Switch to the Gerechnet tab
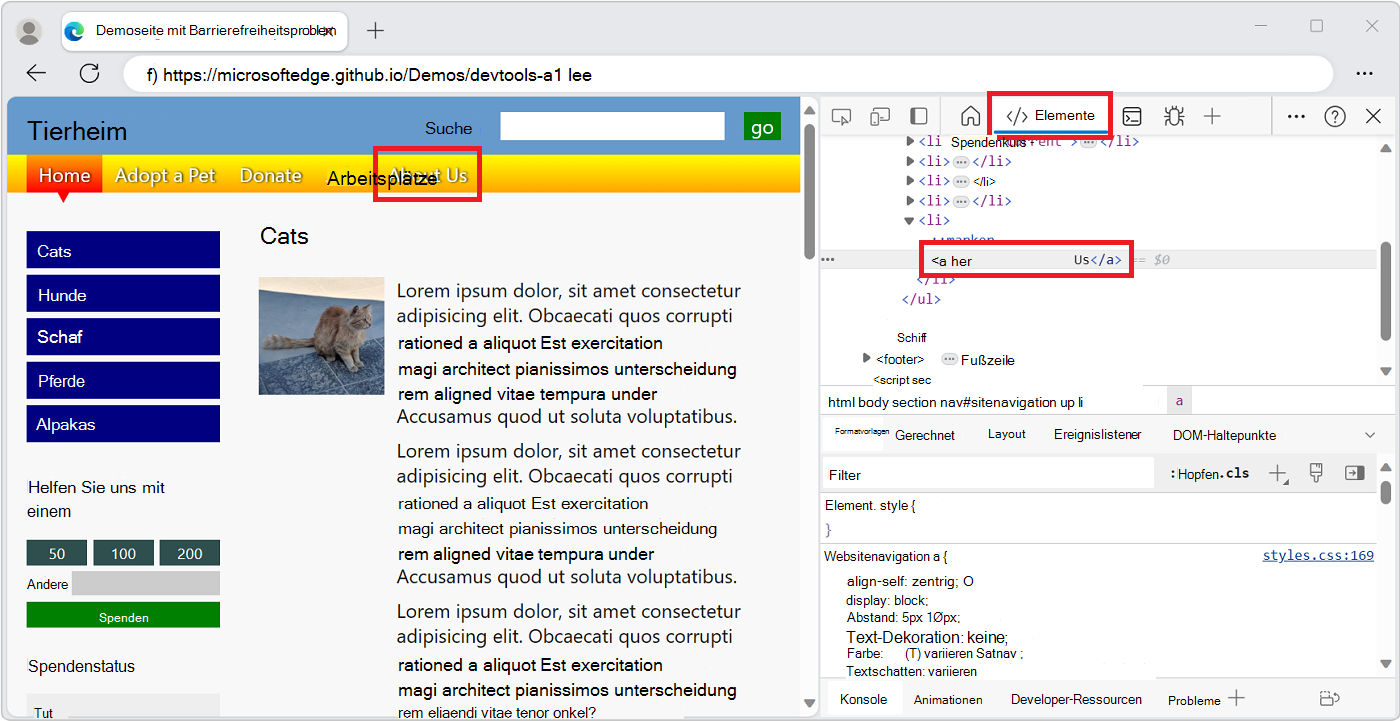1400x721 pixels. point(925,434)
